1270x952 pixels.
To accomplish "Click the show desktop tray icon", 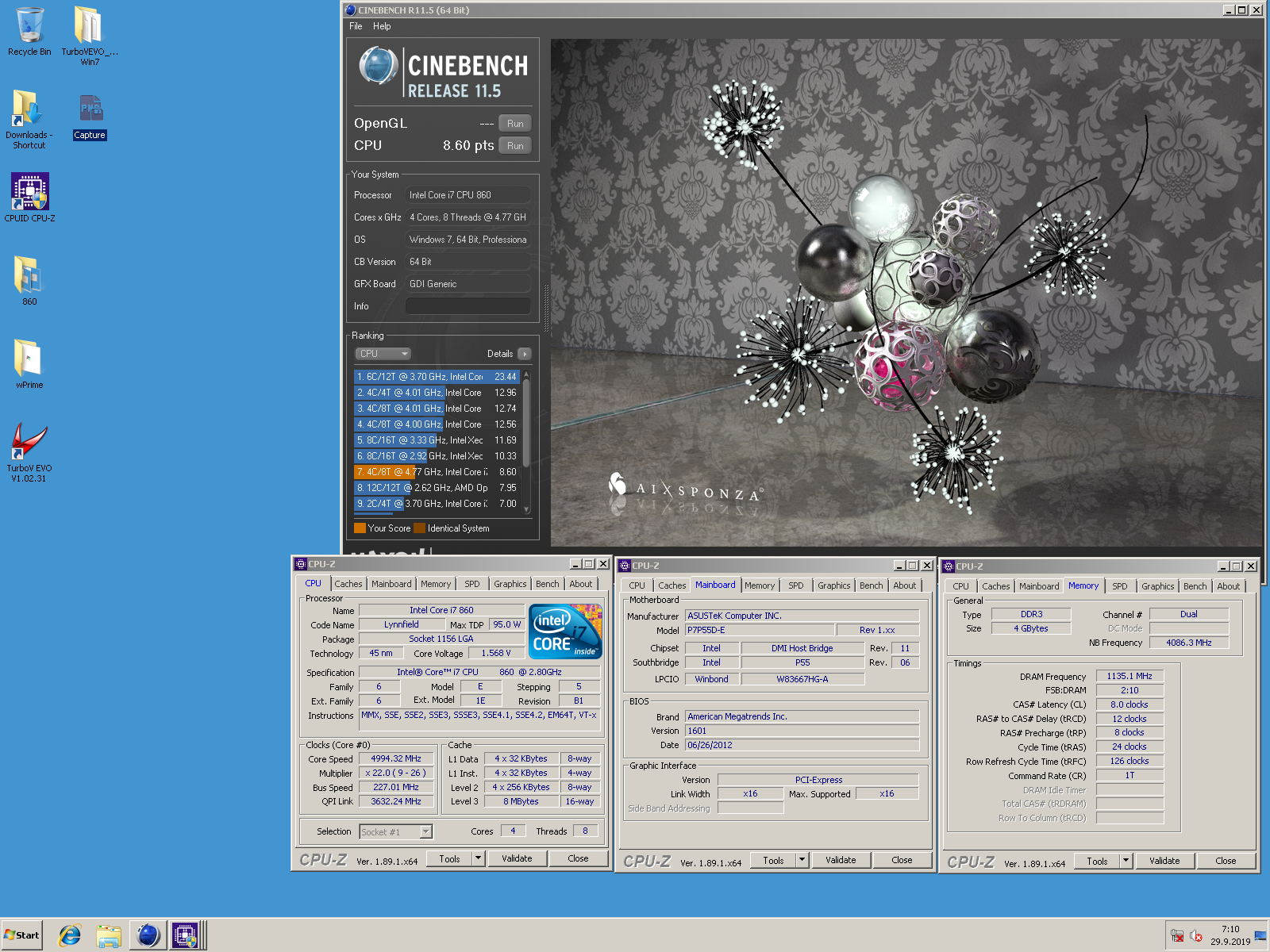I will pos(1260,936).
